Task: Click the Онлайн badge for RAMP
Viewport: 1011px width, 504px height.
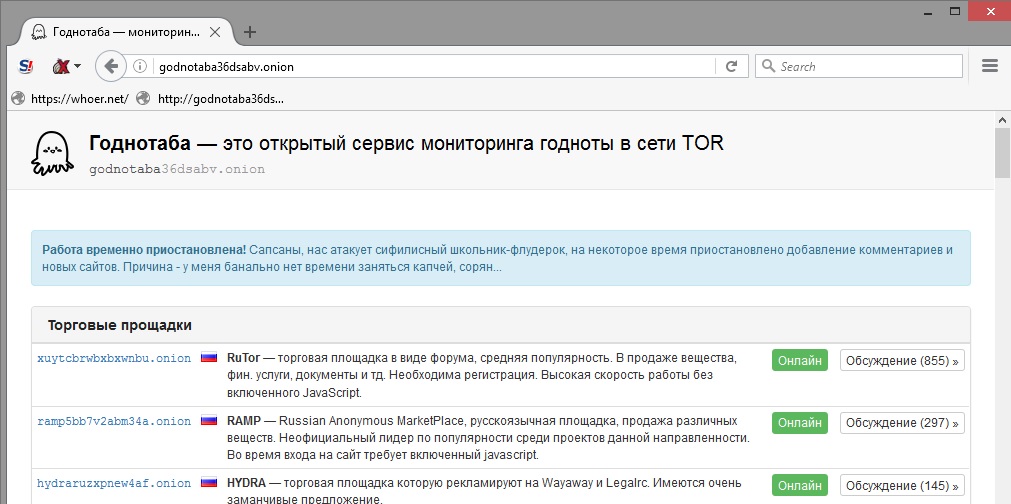Action: pos(800,423)
